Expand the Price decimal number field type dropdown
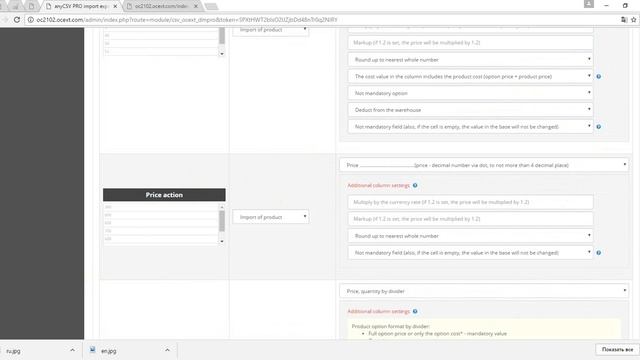 point(484,165)
